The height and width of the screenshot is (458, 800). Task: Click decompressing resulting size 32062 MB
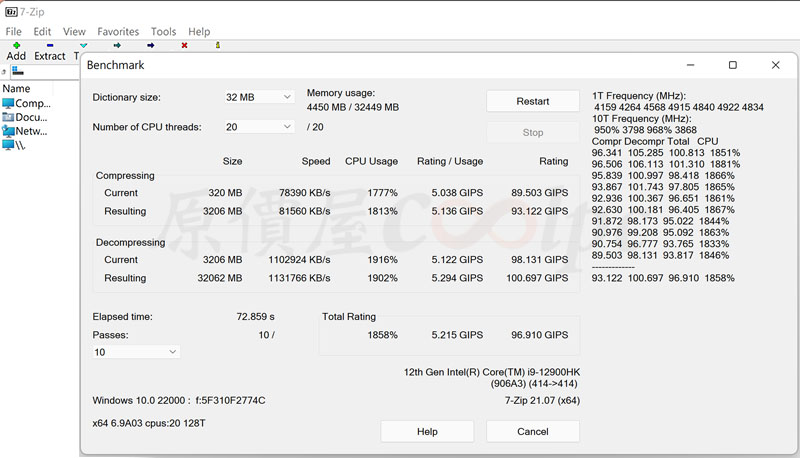pyautogui.click(x=220, y=278)
